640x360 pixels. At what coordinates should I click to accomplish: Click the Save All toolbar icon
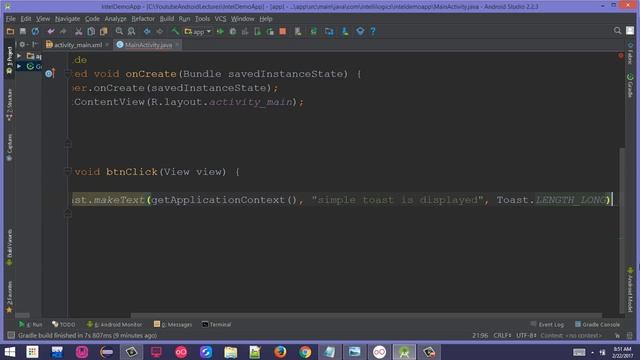23,31
